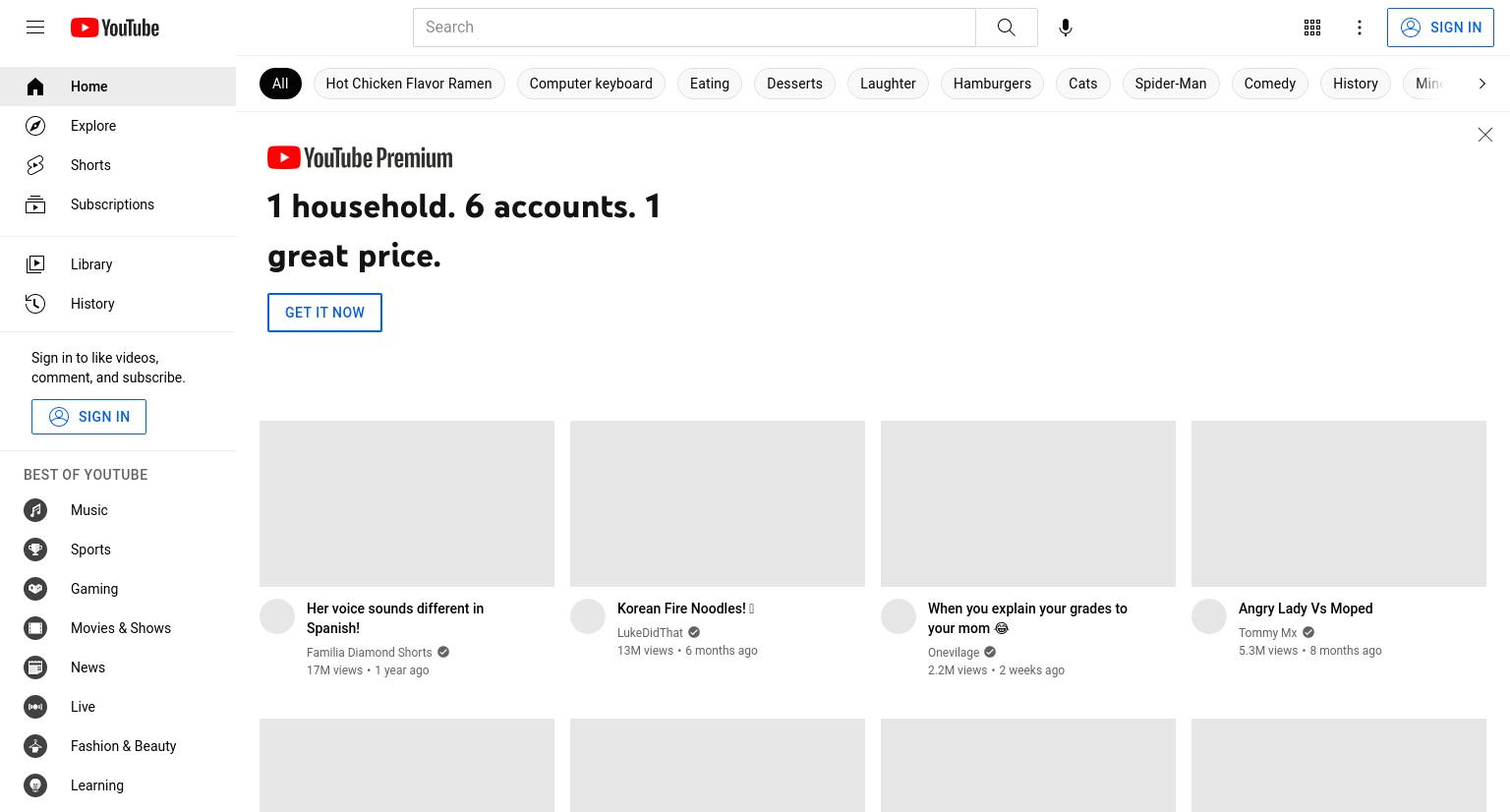Open LukeDidThat channel avatar
This screenshot has height=812, width=1510.
[588, 616]
